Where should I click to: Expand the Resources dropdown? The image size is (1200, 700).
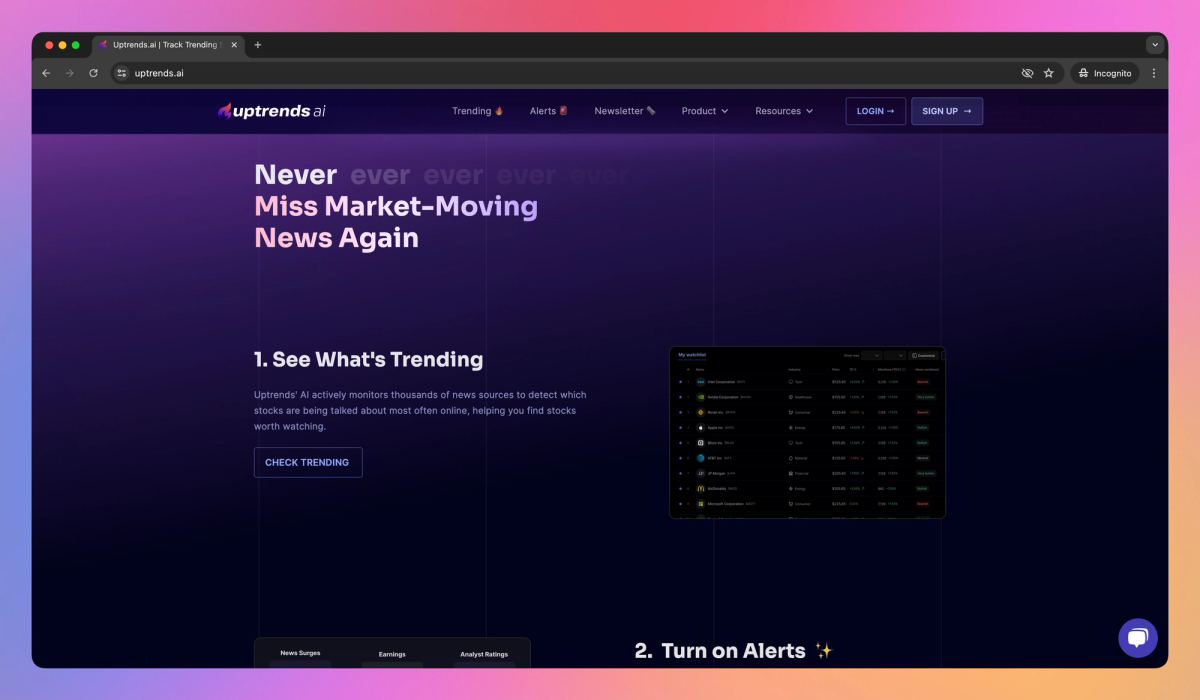[784, 111]
